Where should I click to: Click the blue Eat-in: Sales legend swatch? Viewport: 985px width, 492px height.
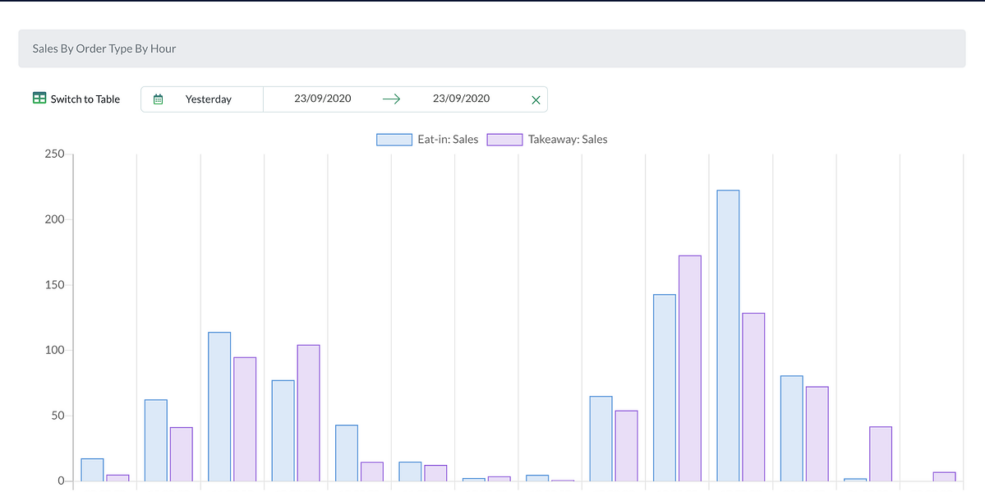pos(394,140)
